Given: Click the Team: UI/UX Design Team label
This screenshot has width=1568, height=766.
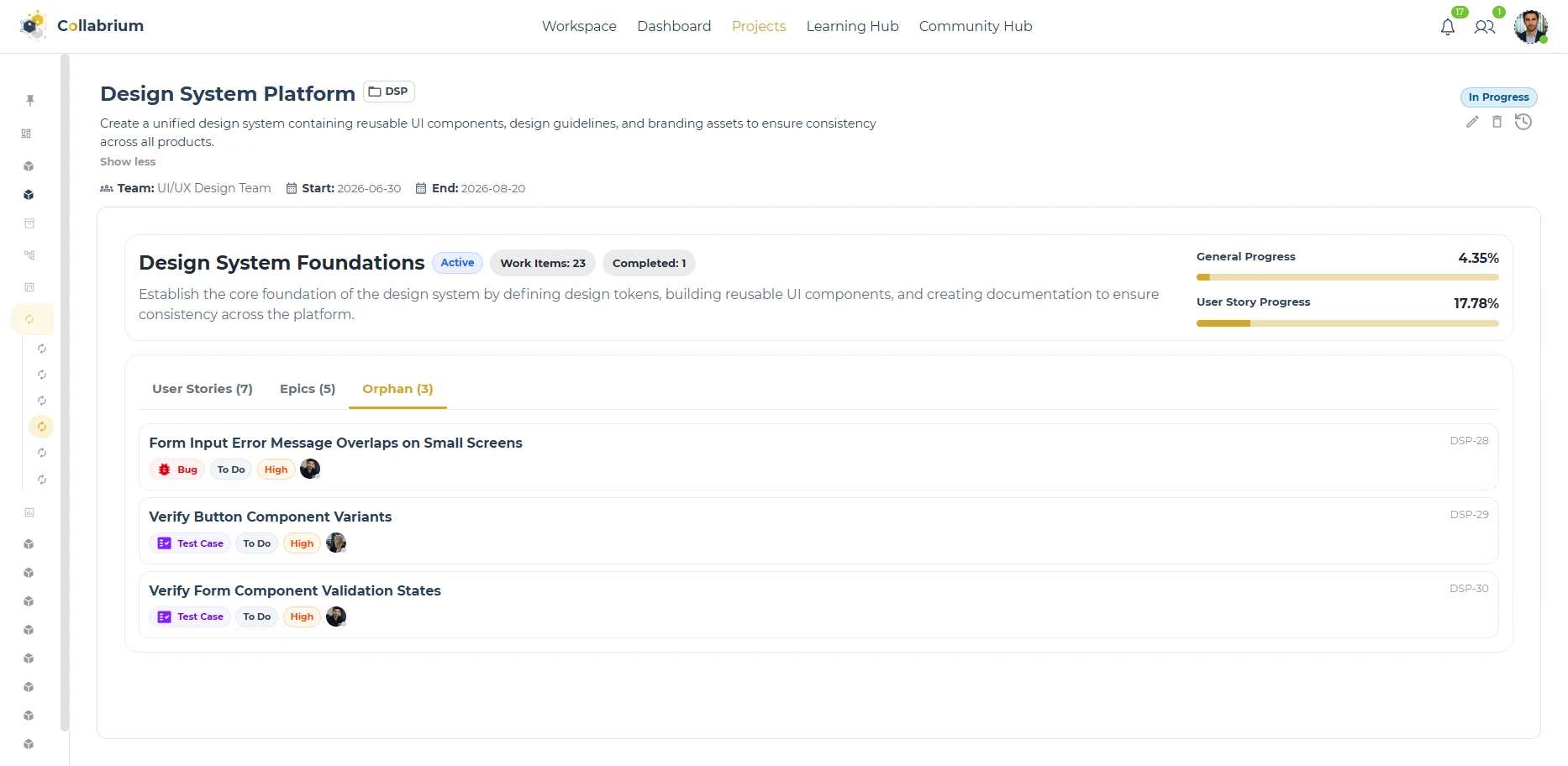Looking at the screenshot, I should (186, 188).
